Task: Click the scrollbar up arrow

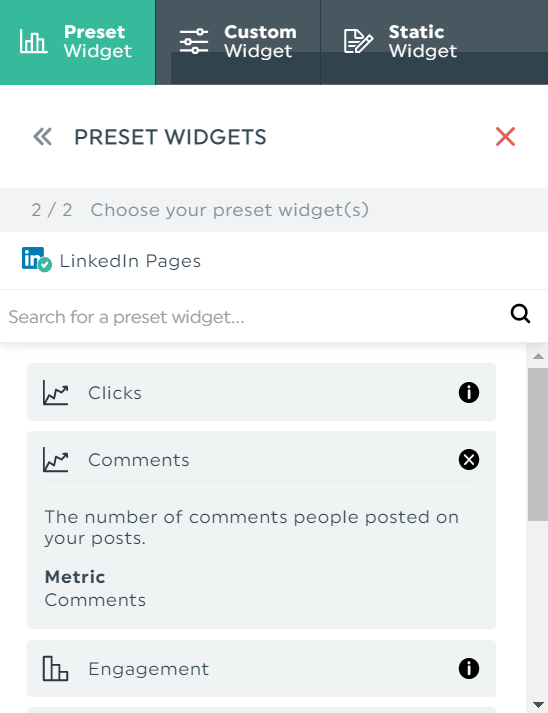Action: 538,356
